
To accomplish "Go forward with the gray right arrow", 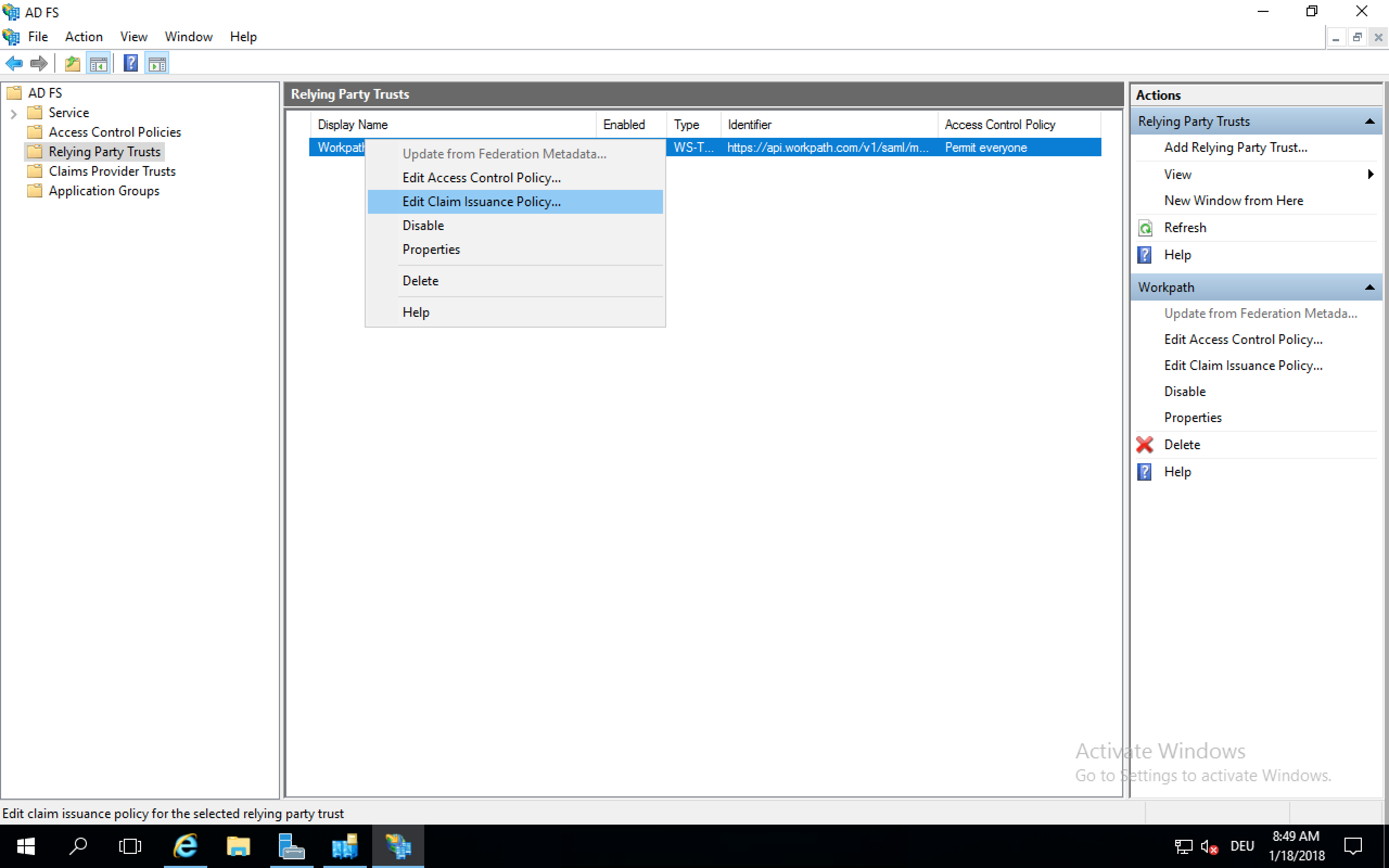I will point(39,63).
